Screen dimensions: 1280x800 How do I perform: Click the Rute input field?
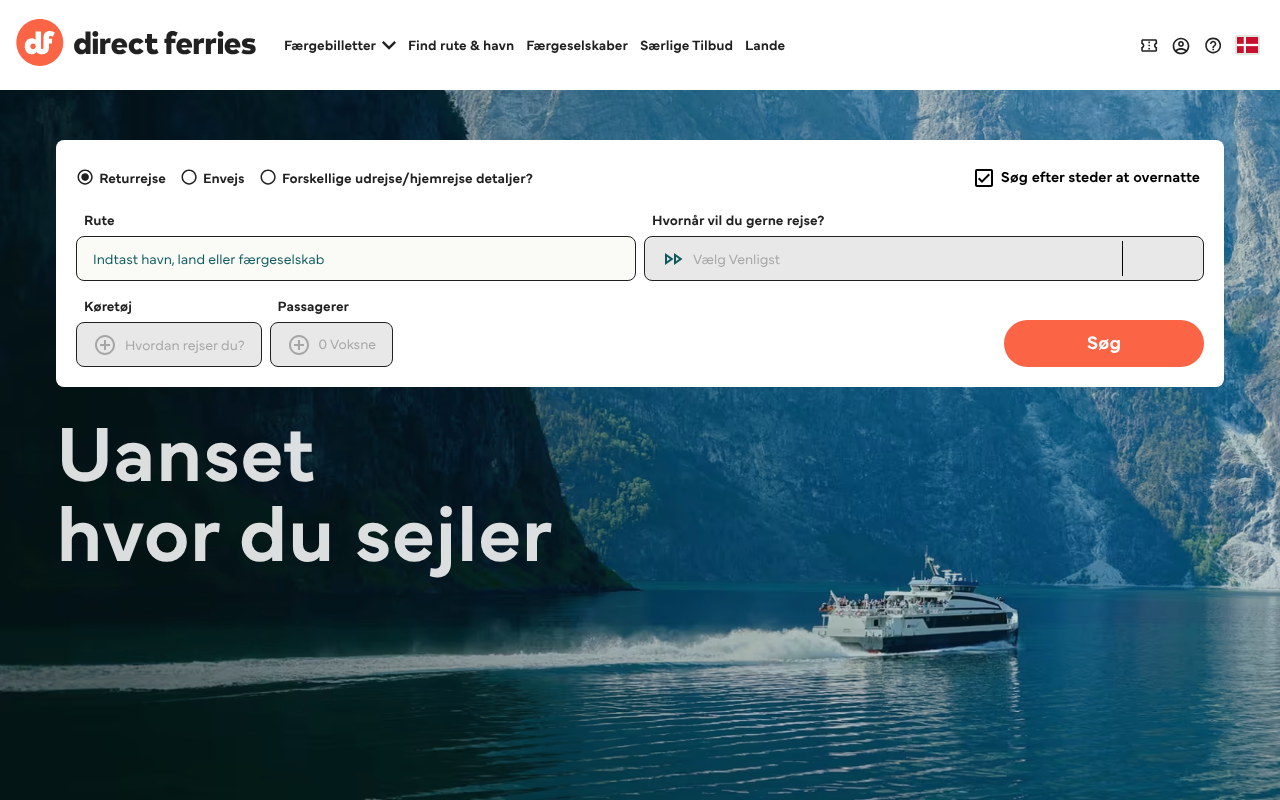356,259
